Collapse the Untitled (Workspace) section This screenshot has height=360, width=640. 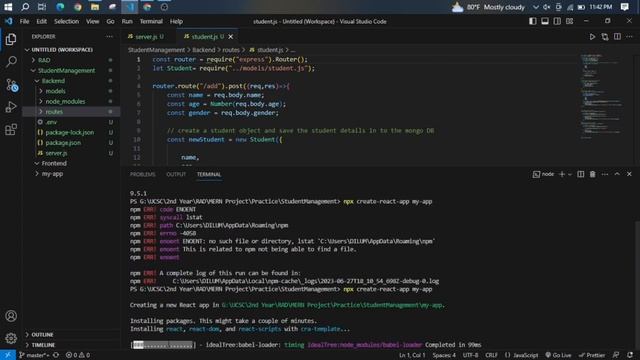coord(71,50)
